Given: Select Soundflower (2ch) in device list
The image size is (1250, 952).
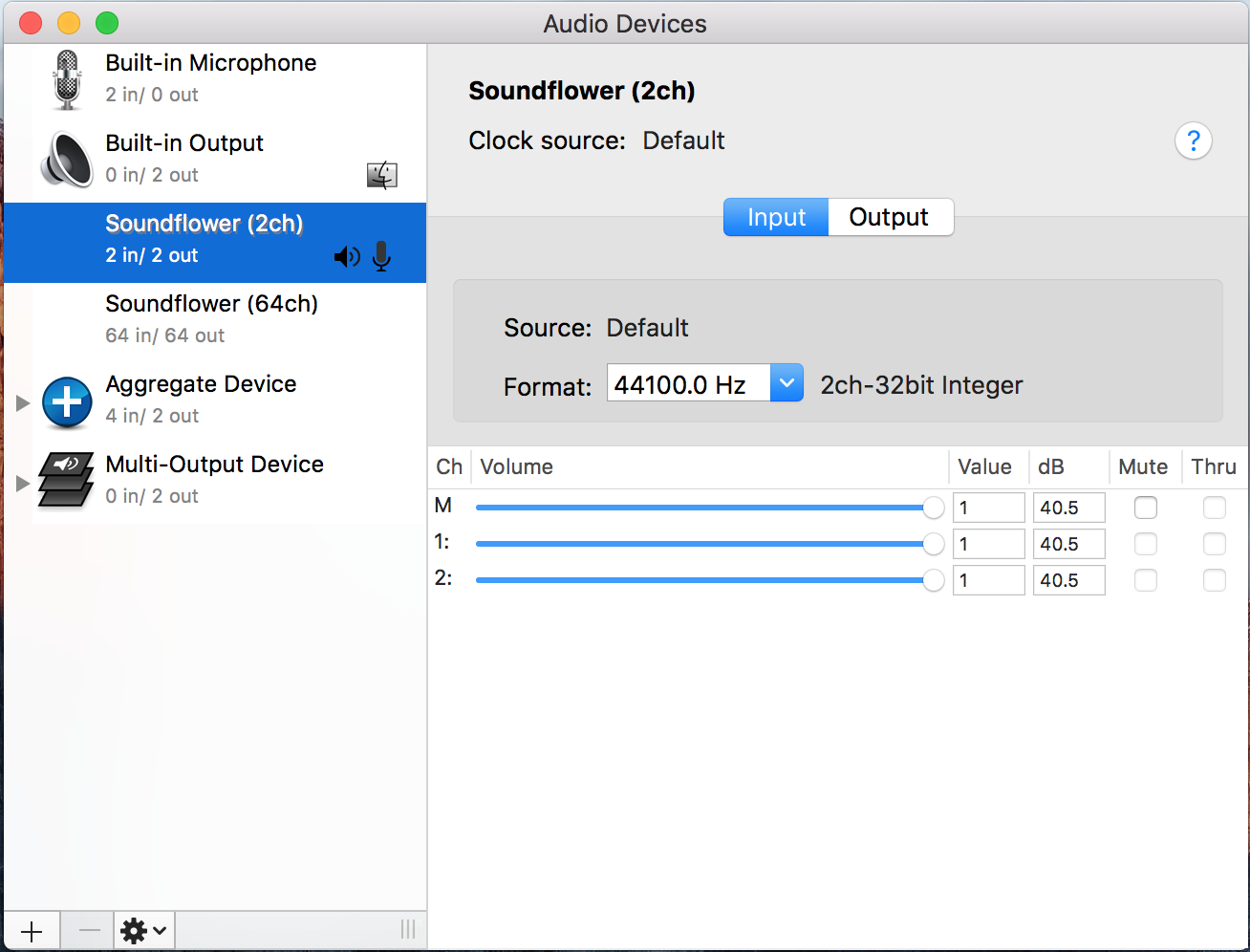Looking at the screenshot, I should tap(215, 242).
